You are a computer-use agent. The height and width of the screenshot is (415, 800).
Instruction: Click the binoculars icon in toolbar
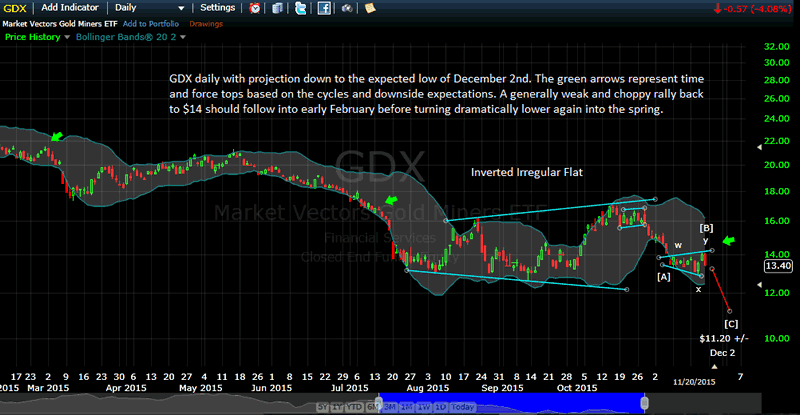(347, 8)
